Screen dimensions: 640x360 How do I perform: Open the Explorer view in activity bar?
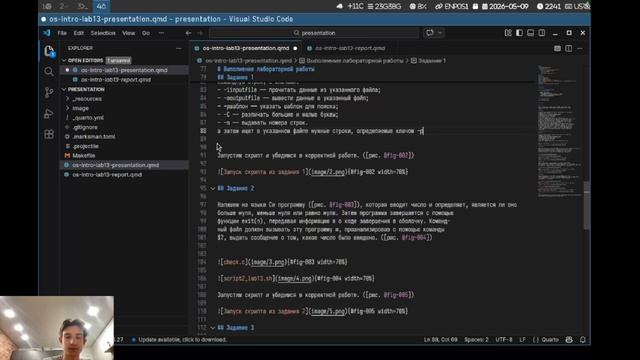coord(49,51)
